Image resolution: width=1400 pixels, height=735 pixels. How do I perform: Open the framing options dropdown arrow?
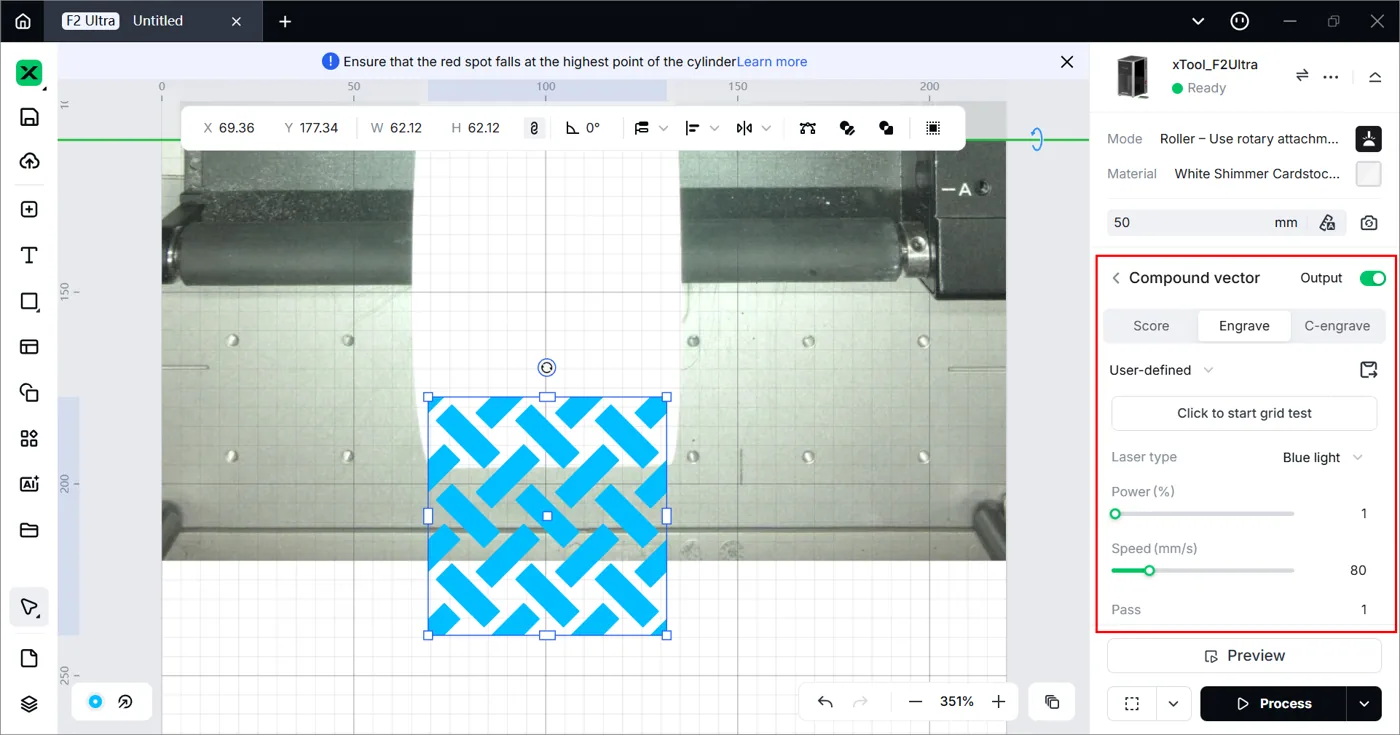1173,704
